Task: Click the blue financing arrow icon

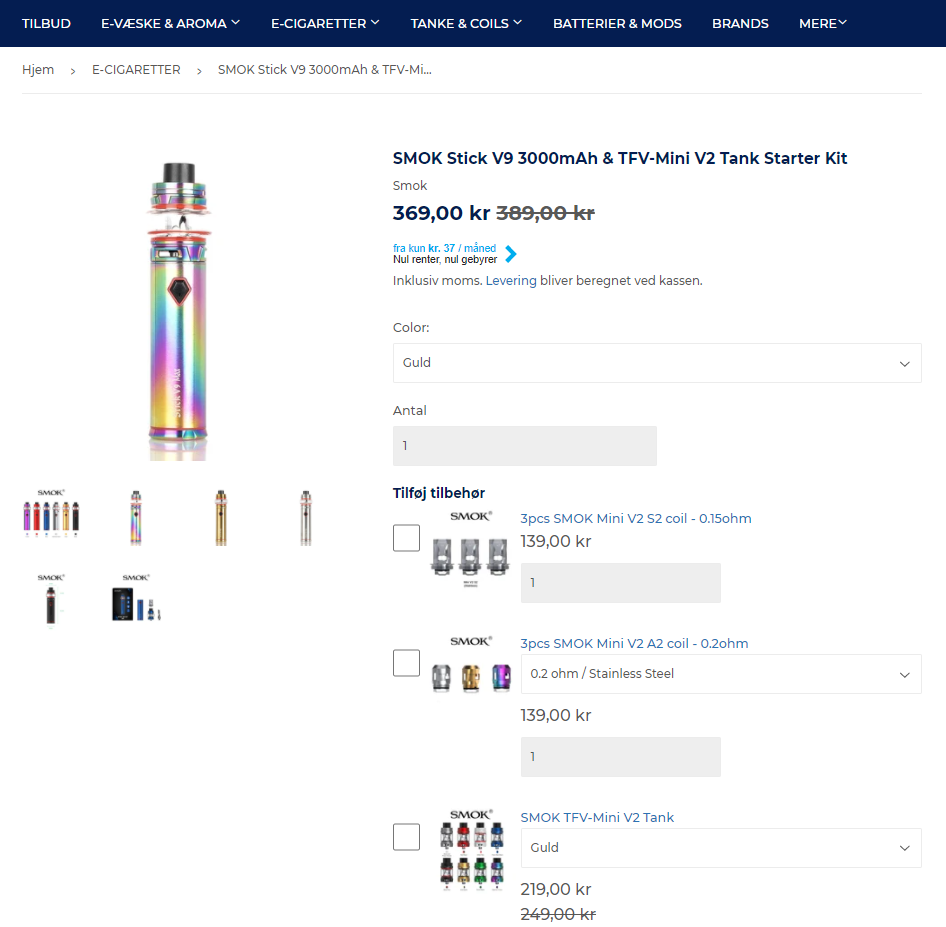Action: click(511, 254)
